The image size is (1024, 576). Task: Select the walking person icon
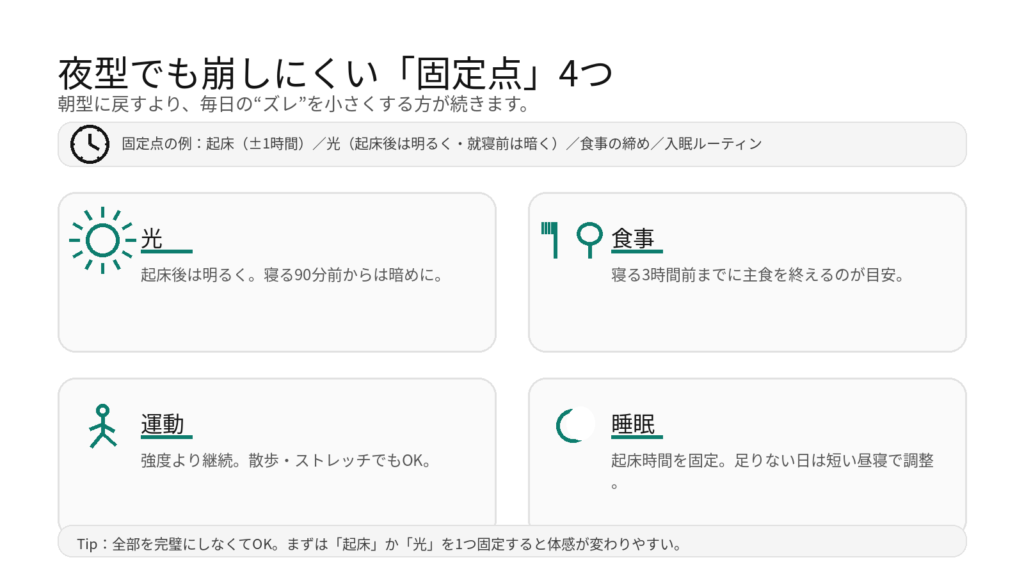[x=101, y=426]
